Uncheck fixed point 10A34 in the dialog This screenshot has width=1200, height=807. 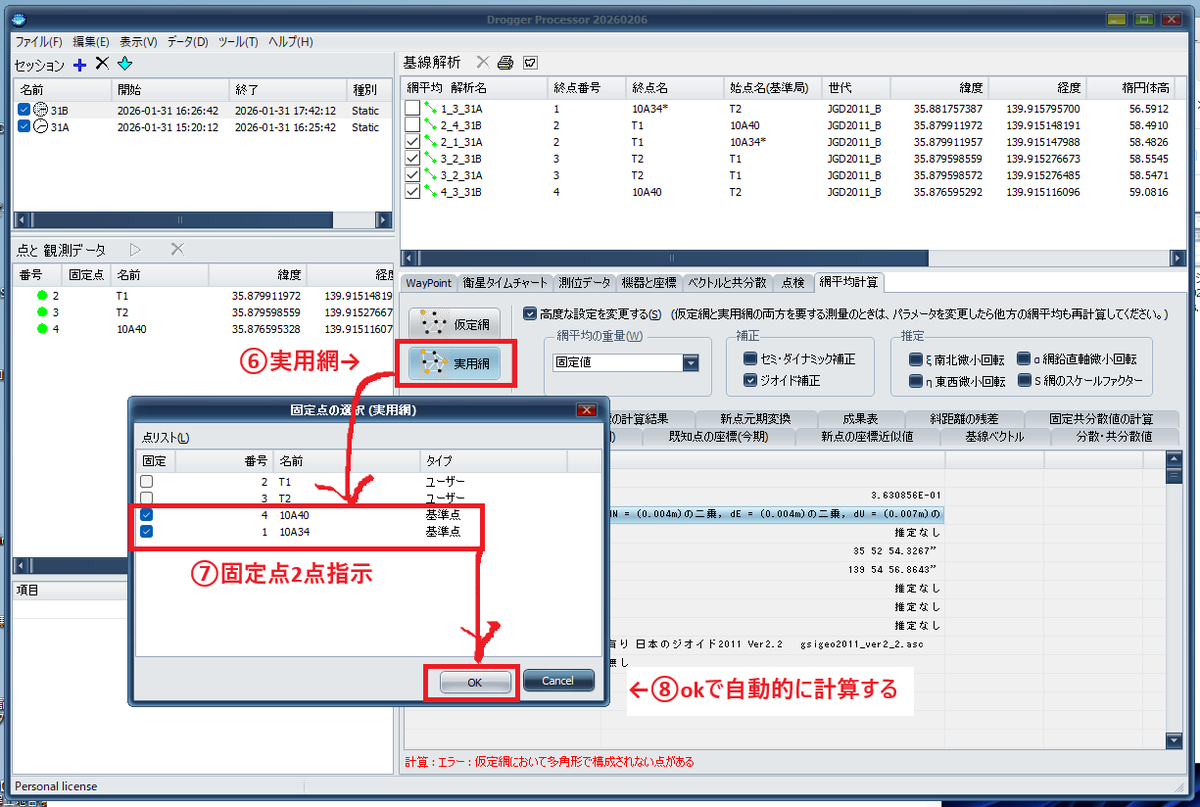(147, 532)
